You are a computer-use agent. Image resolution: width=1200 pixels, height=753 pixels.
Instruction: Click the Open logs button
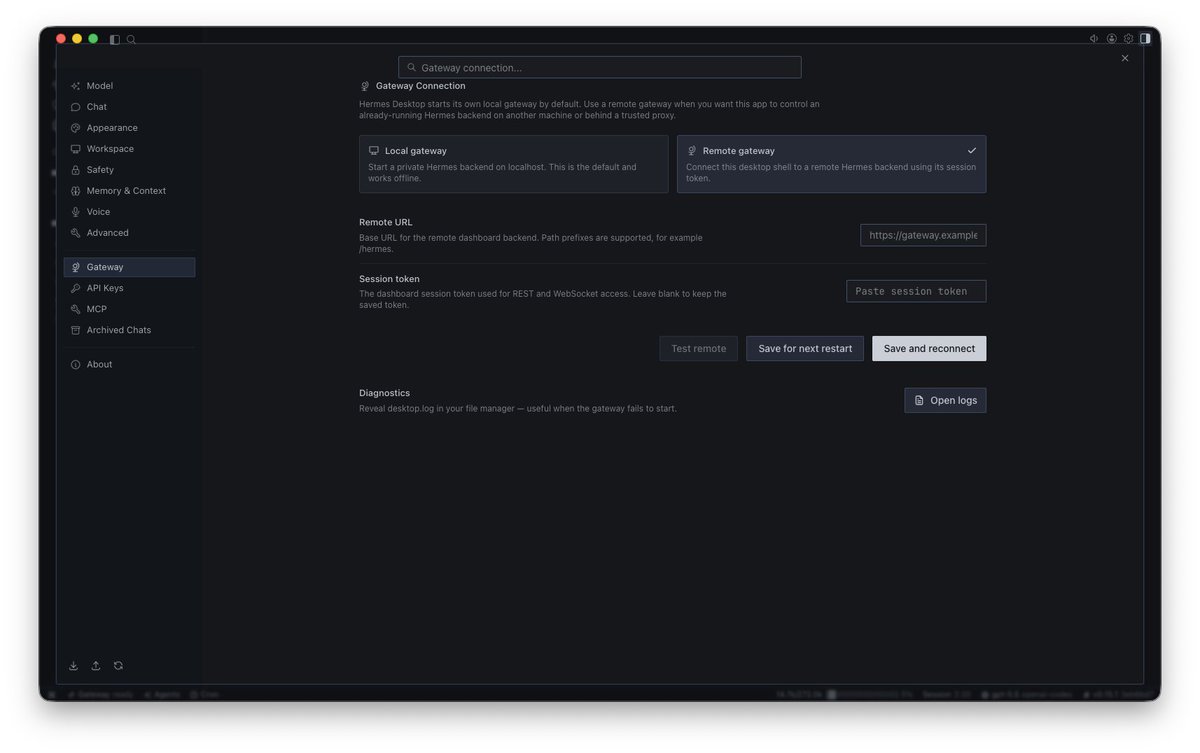pyautogui.click(x=945, y=400)
